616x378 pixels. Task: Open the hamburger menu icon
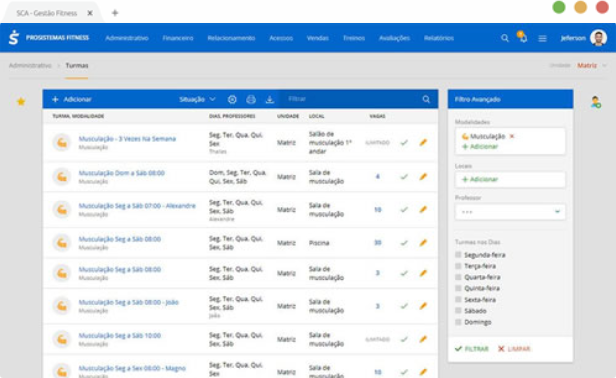point(543,39)
